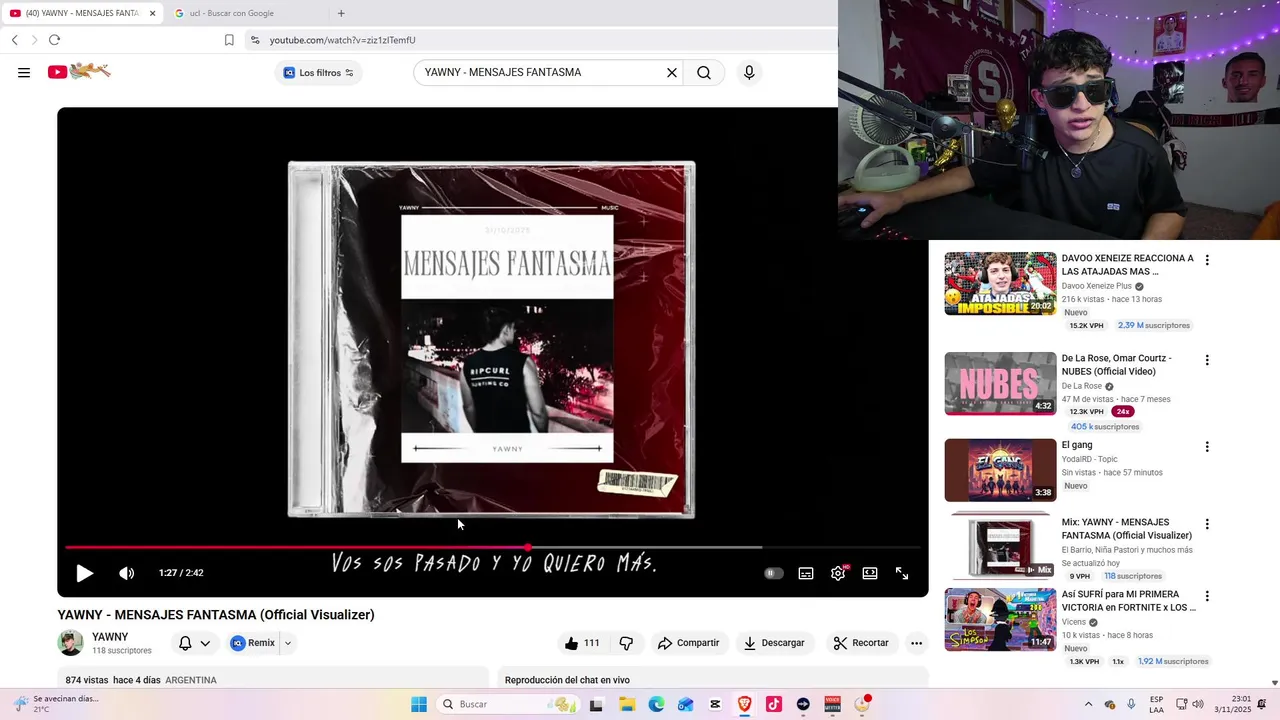Enter fullscreen mode

point(902,573)
